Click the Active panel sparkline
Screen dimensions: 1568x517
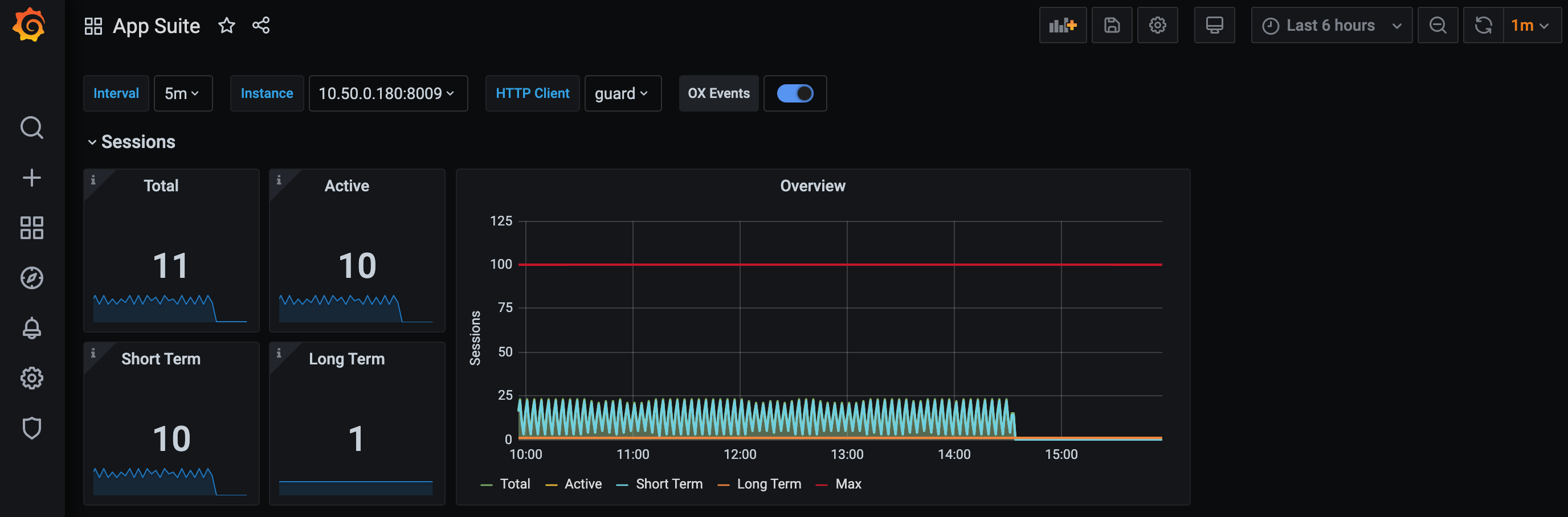pyautogui.click(x=356, y=309)
